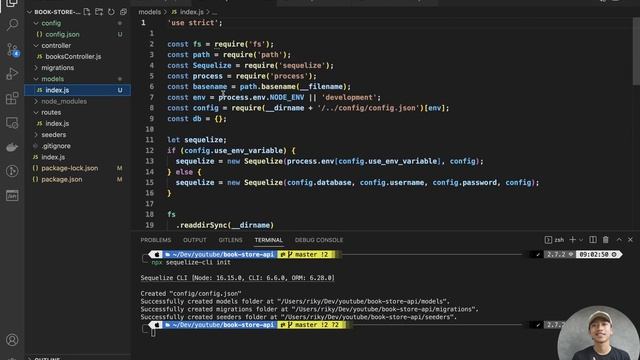Click '/../config/config.json' string on line 8
This screenshot has height=360, width=640.
(x=369, y=108)
